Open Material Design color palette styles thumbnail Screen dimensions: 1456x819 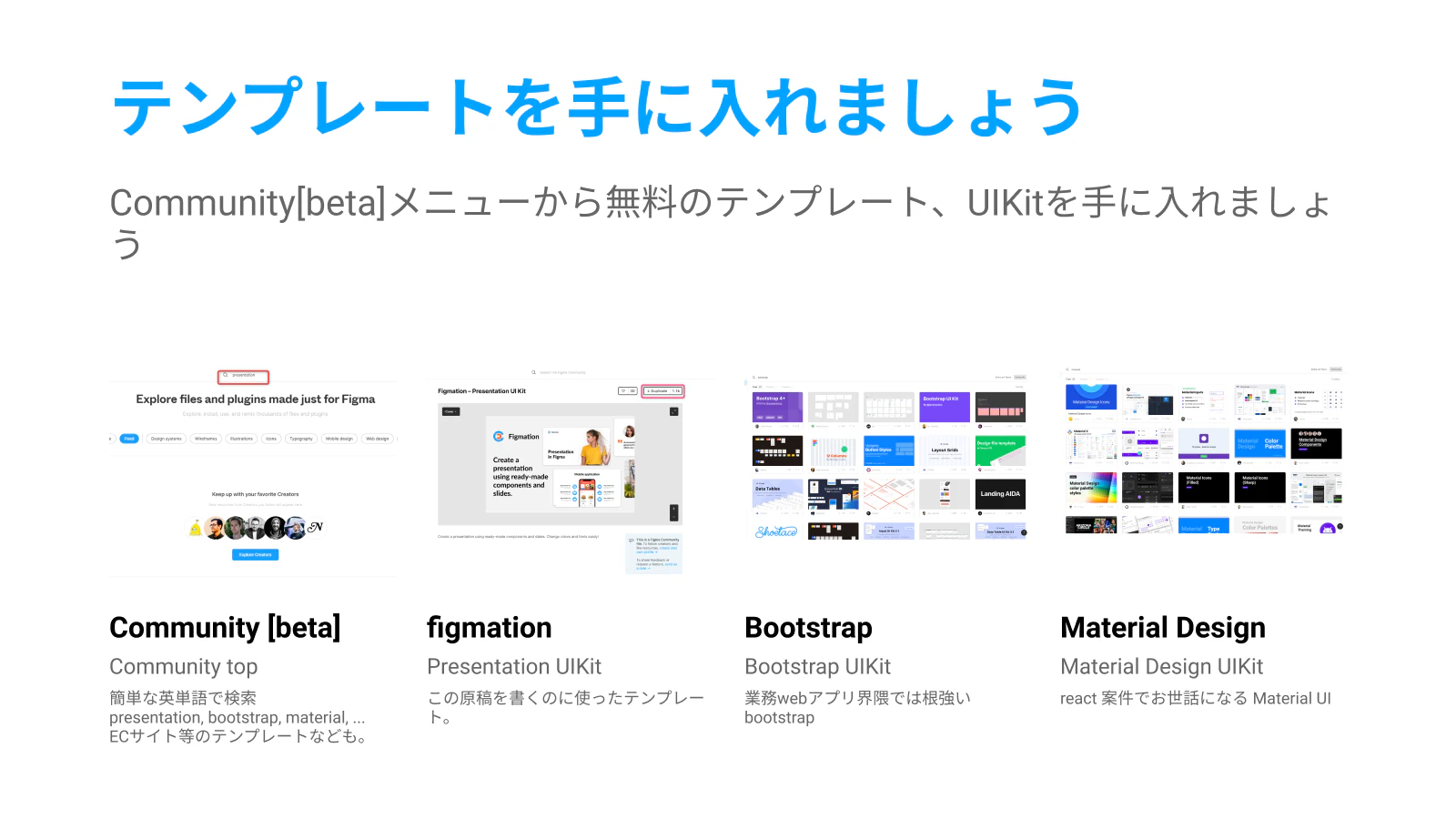(x=1091, y=488)
